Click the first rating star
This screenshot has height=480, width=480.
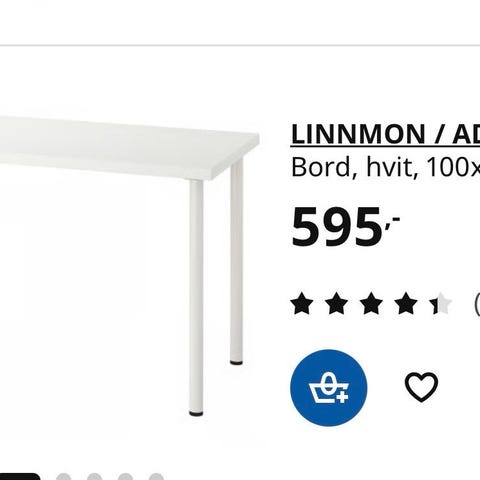[x=302, y=303]
